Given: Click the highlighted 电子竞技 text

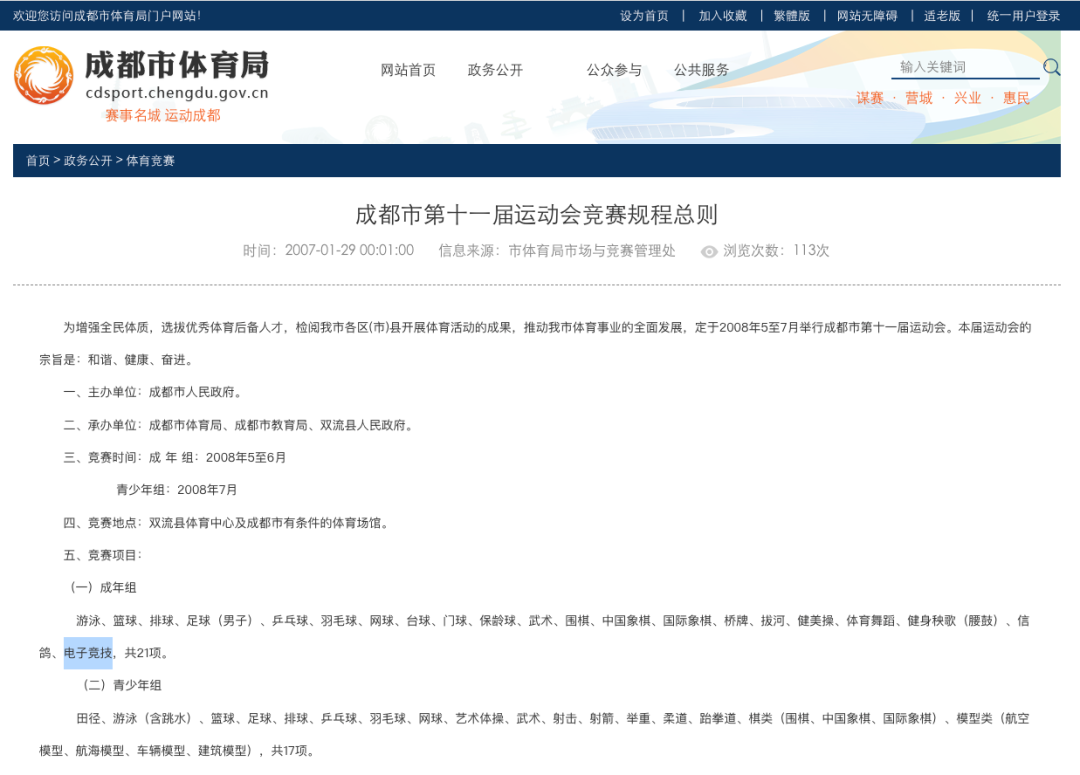Looking at the screenshot, I should coord(88,653).
